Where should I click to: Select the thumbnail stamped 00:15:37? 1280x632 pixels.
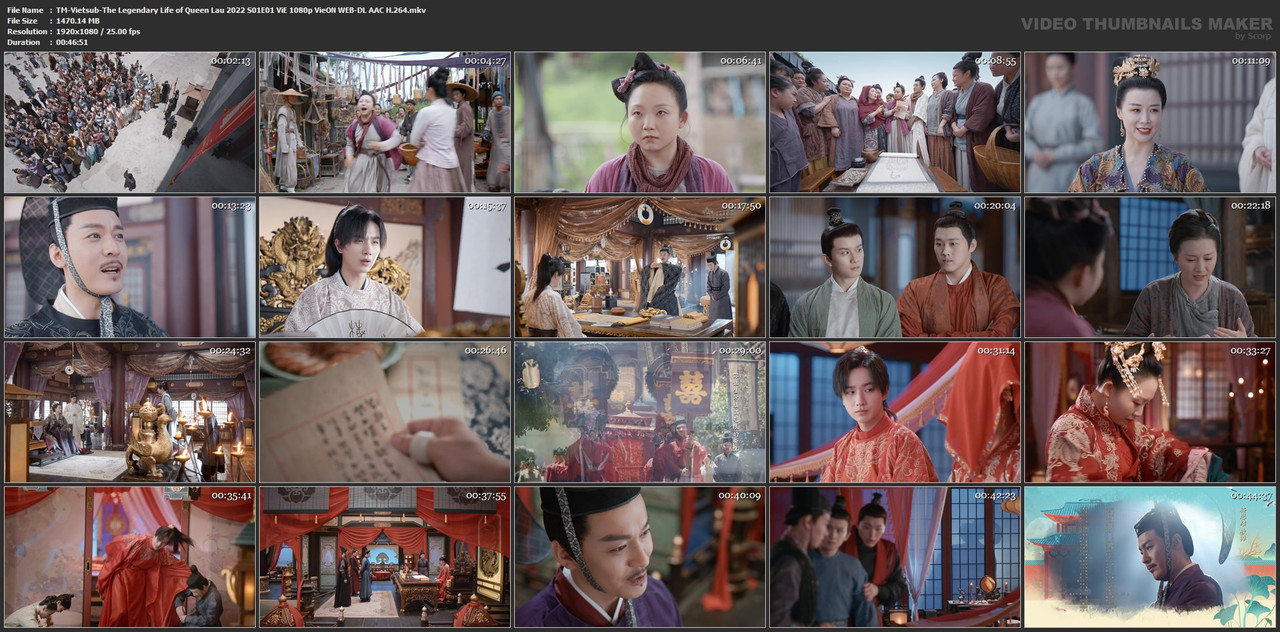385,267
